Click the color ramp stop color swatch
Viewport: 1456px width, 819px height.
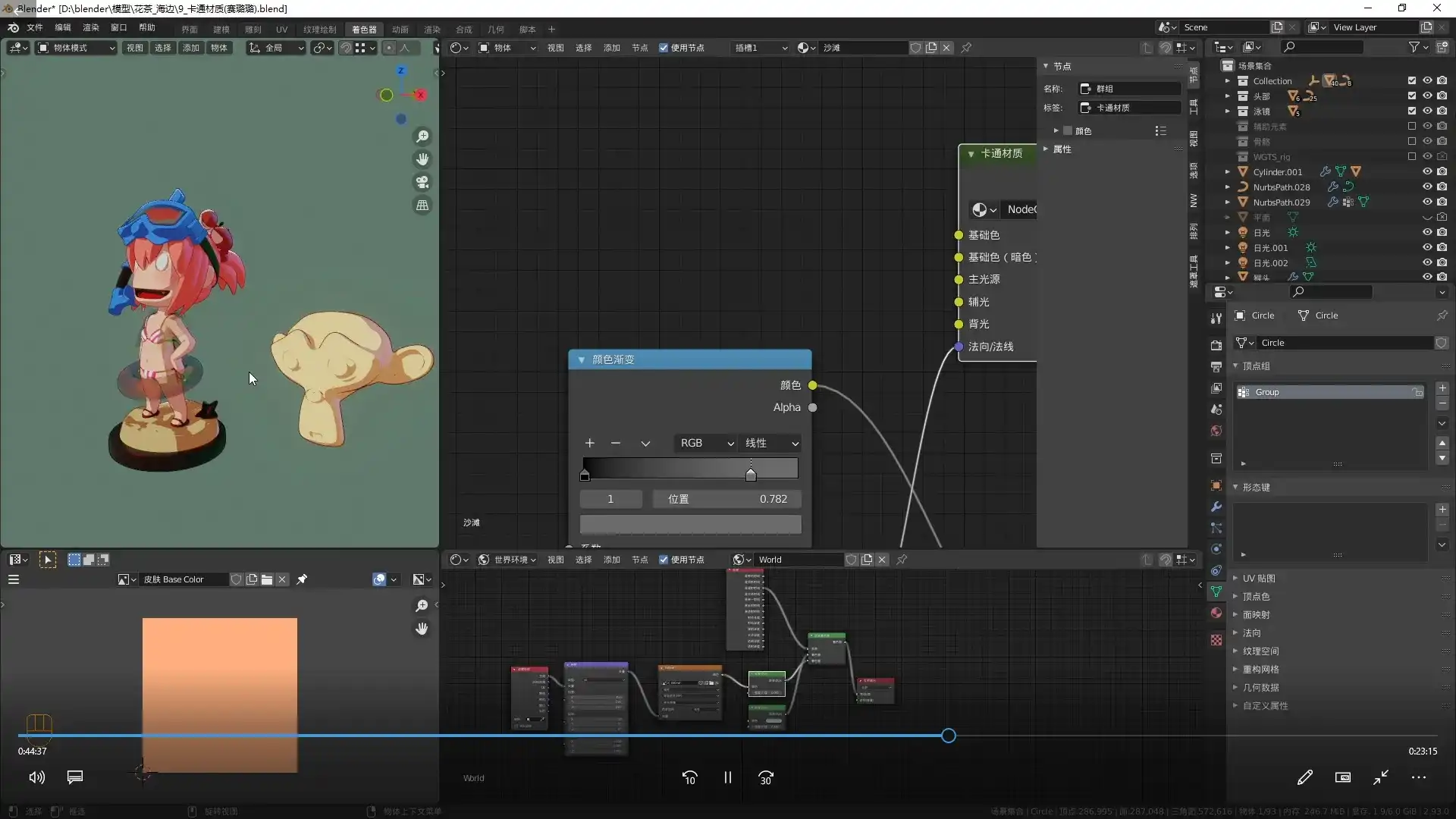[690, 524]
